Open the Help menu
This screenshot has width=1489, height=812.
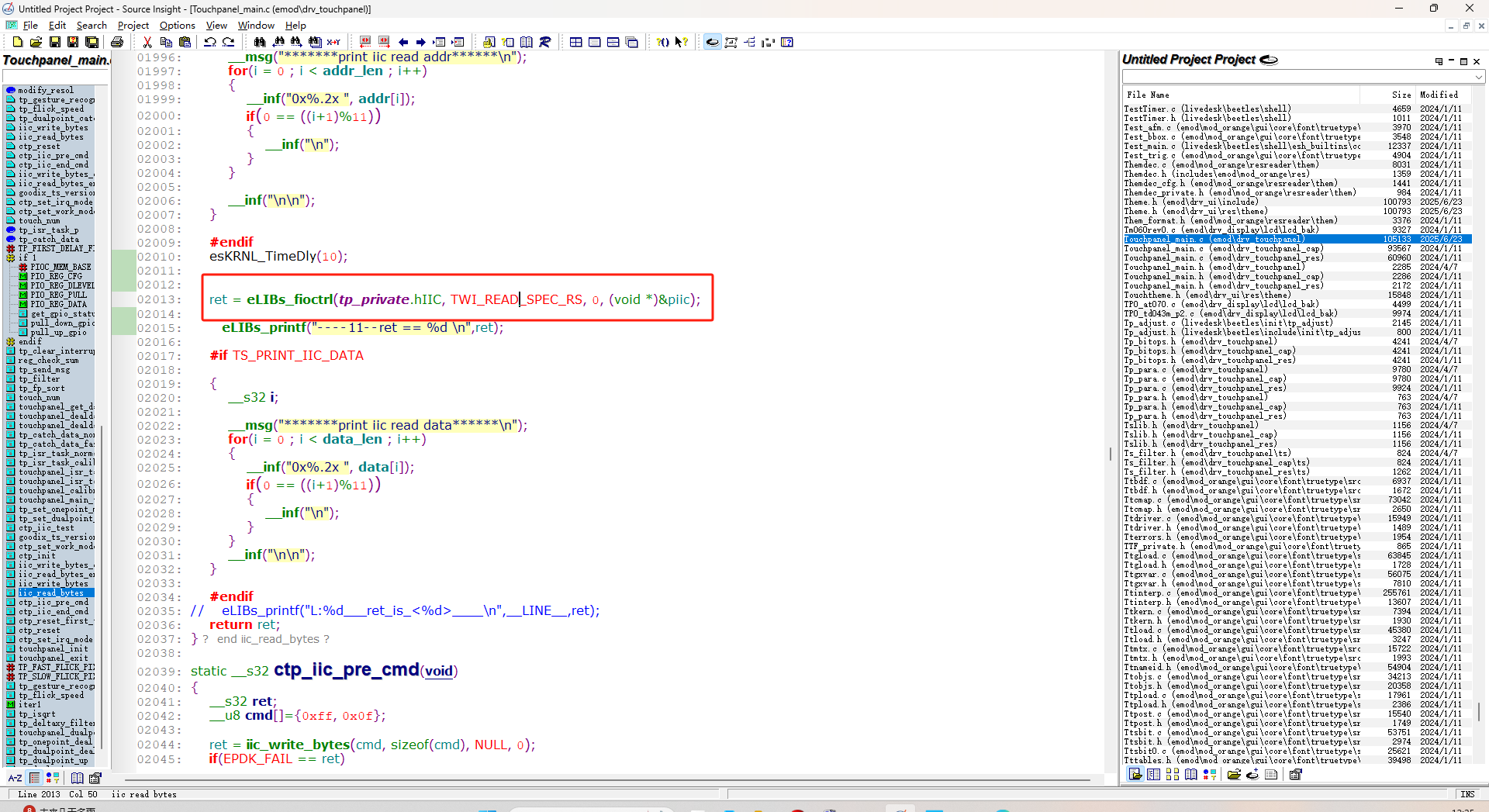tap(295, 26)
